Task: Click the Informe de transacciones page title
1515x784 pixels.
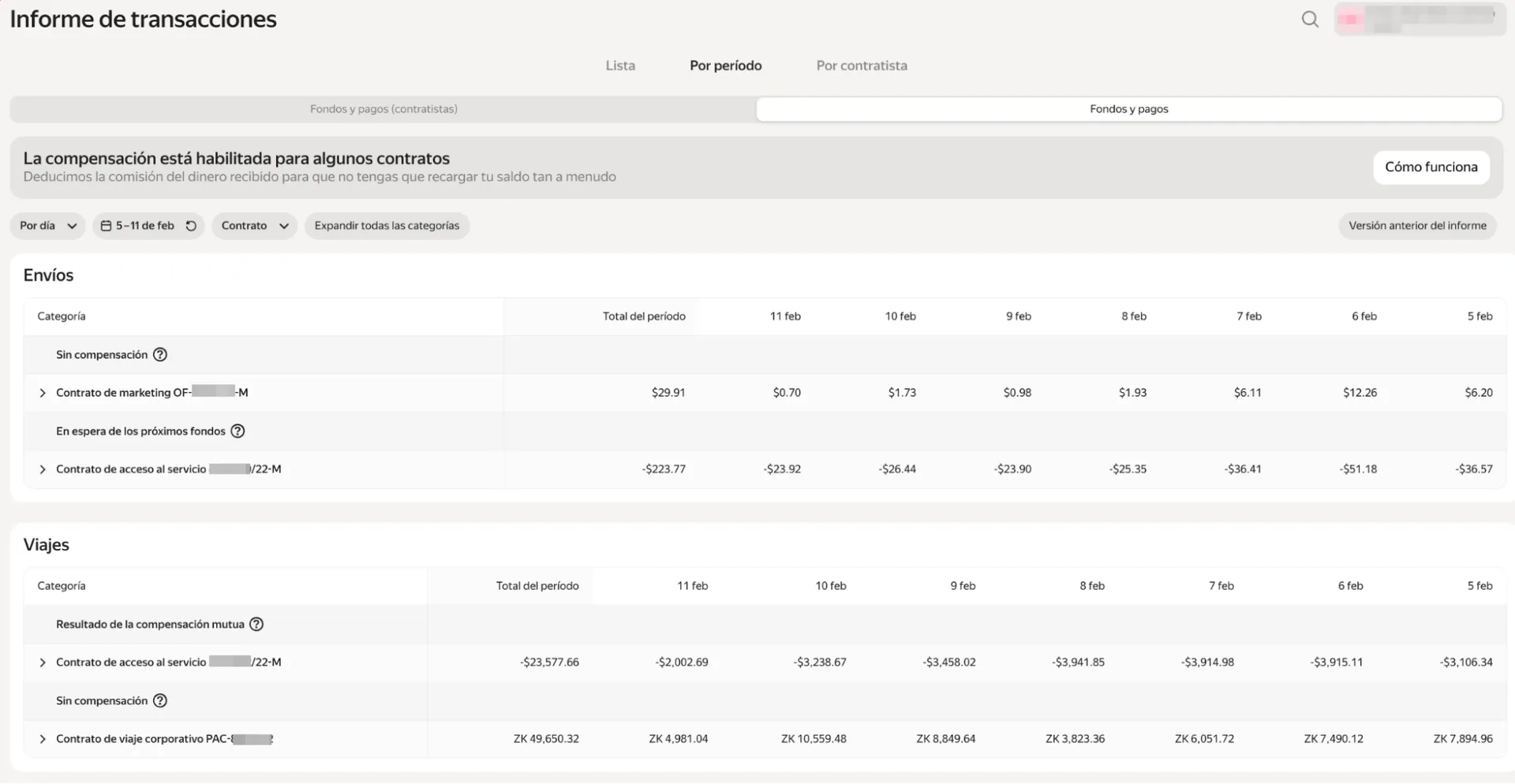Action: [143, 19]
